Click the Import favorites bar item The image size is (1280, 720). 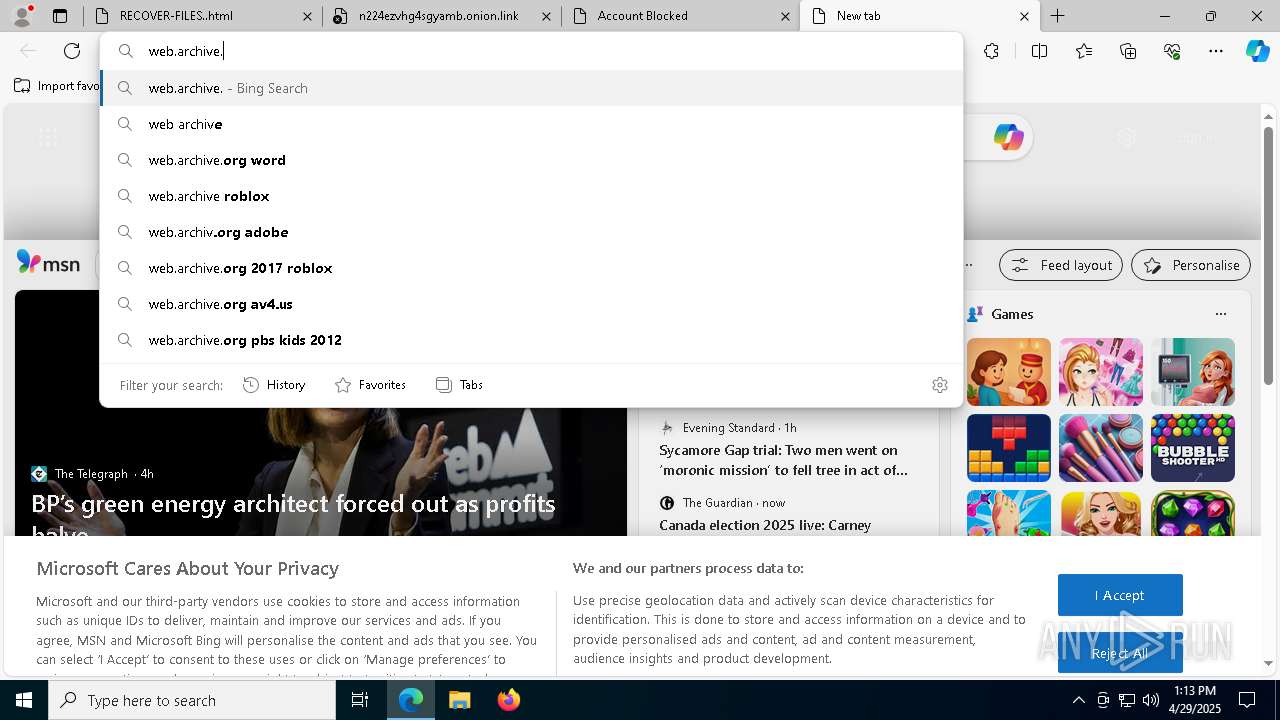click(57, 86)
